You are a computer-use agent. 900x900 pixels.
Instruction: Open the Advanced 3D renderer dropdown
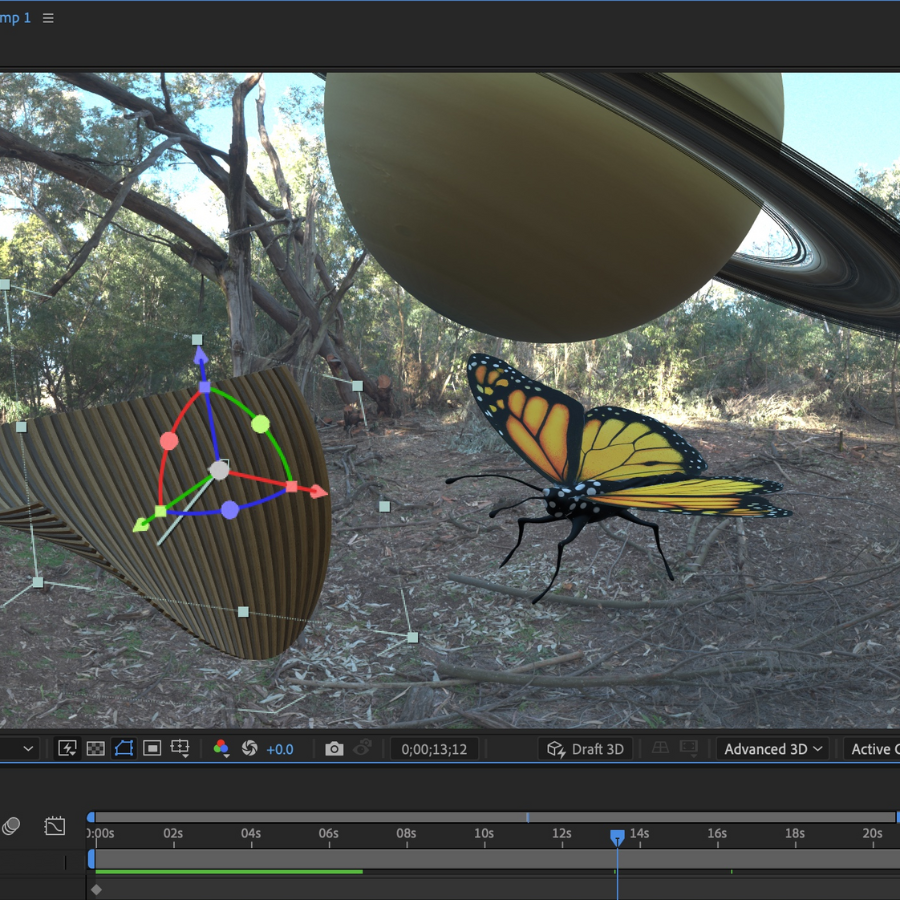pos(773,749)
